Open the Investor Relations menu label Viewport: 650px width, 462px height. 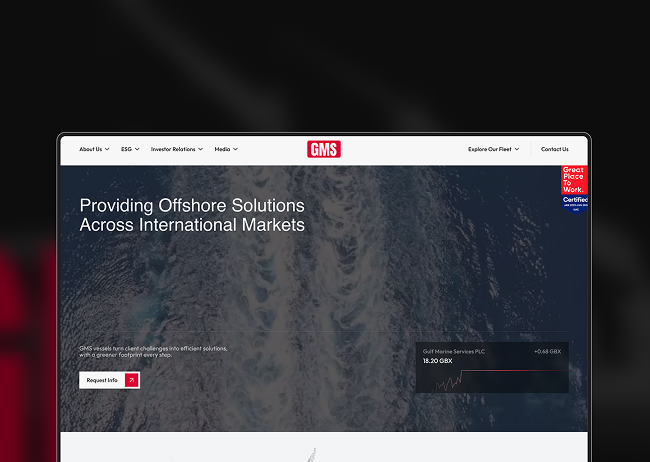click(x=173, y=149)
